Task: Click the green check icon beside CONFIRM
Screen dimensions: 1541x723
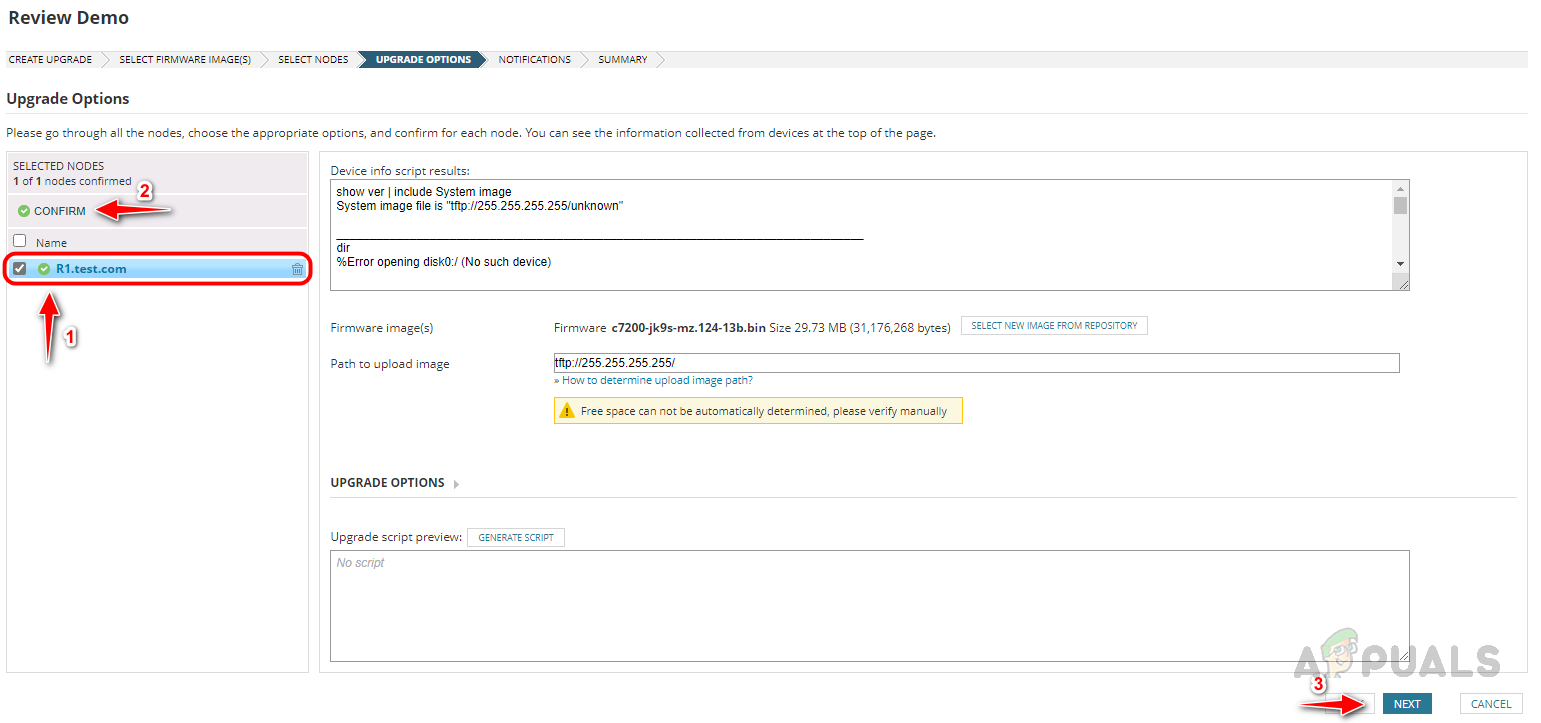Action: coord(24,211)
